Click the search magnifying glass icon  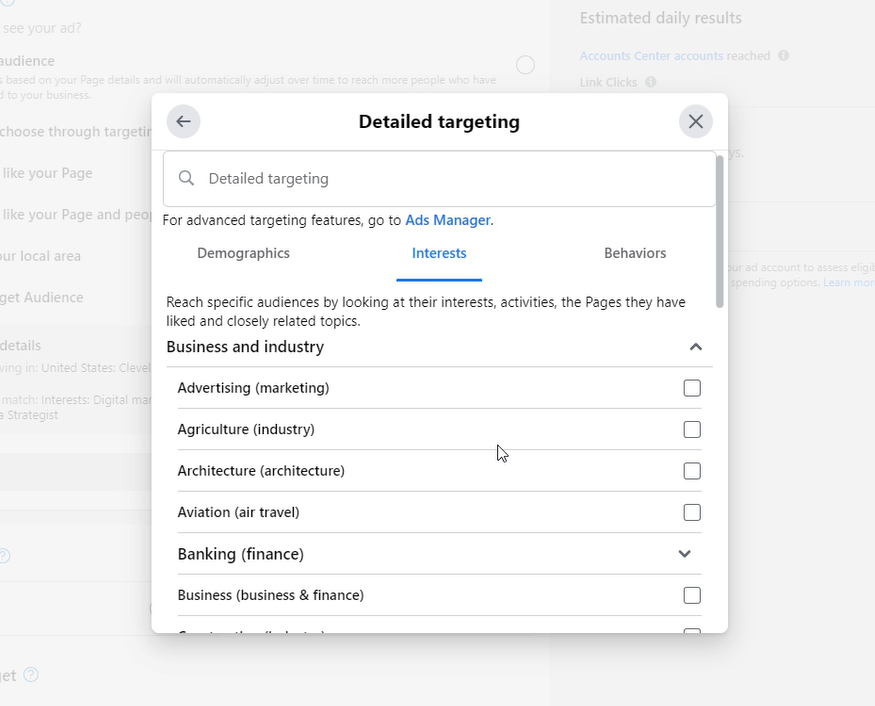[x=185, y=178]
